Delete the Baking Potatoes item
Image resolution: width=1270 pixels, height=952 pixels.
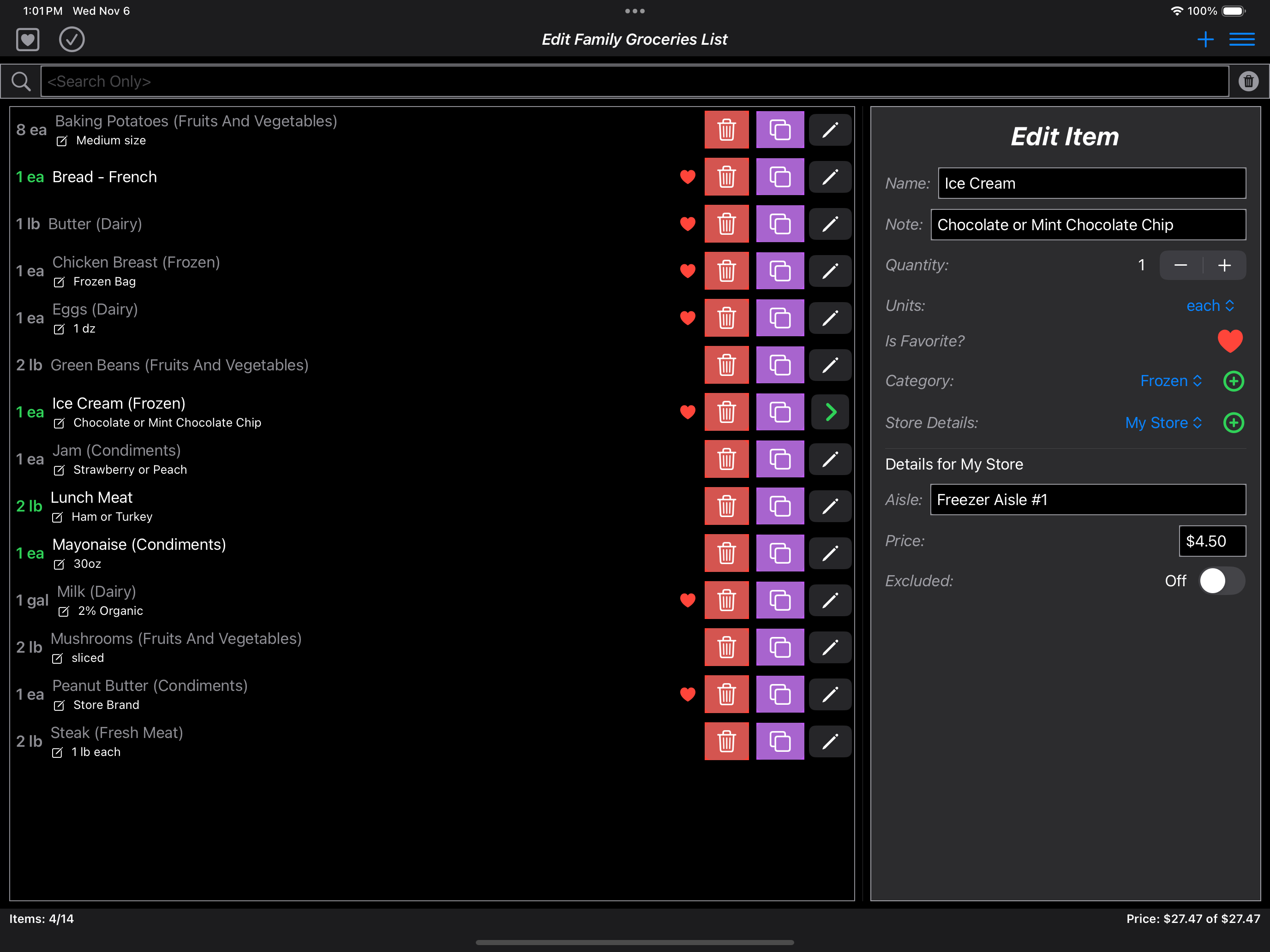pos(726,130)
